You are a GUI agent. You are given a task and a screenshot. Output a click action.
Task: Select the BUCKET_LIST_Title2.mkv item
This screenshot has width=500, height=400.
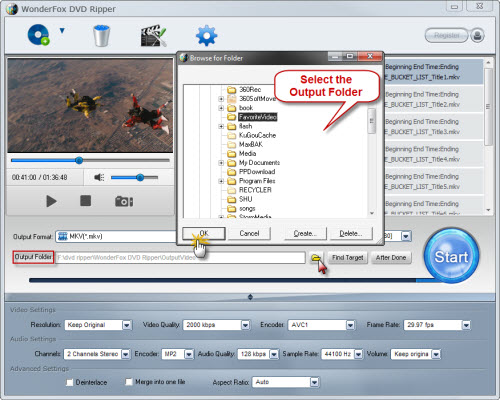point(433,99)
